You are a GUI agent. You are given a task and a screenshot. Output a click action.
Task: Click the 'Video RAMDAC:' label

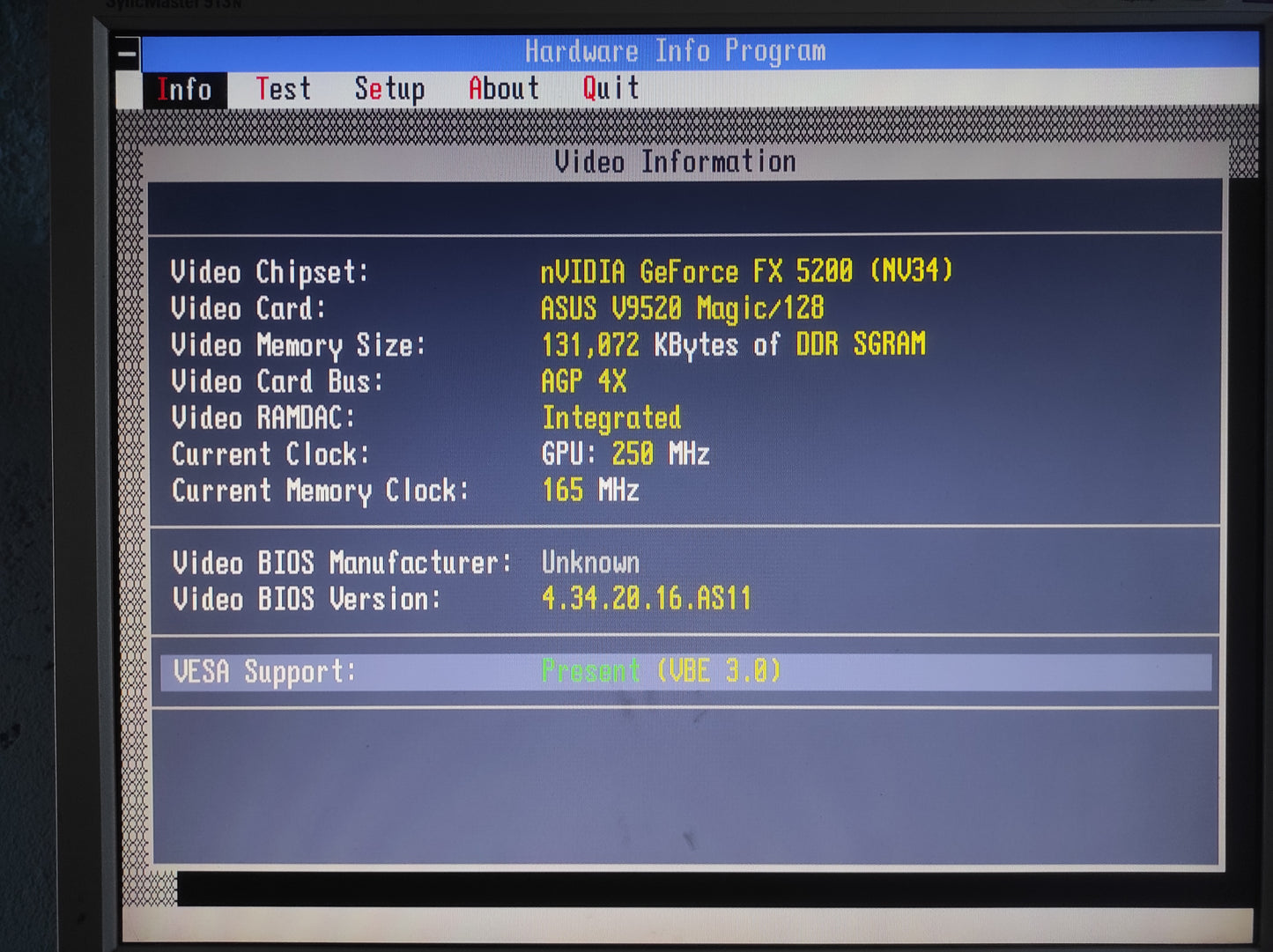[x=263, y=417]
